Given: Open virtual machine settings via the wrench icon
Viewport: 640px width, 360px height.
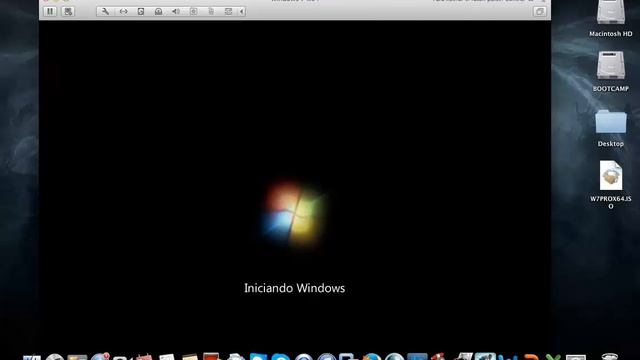Looking at the screenshot, I should (105, 11).
